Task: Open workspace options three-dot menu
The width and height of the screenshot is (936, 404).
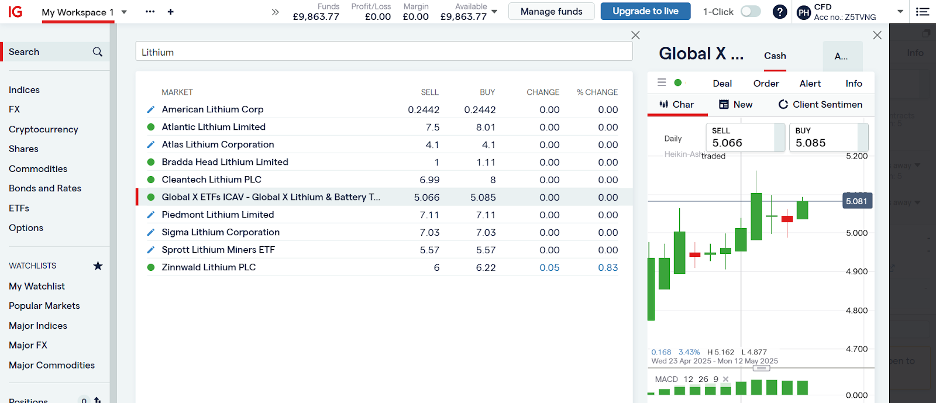Action: click(150, 11)
